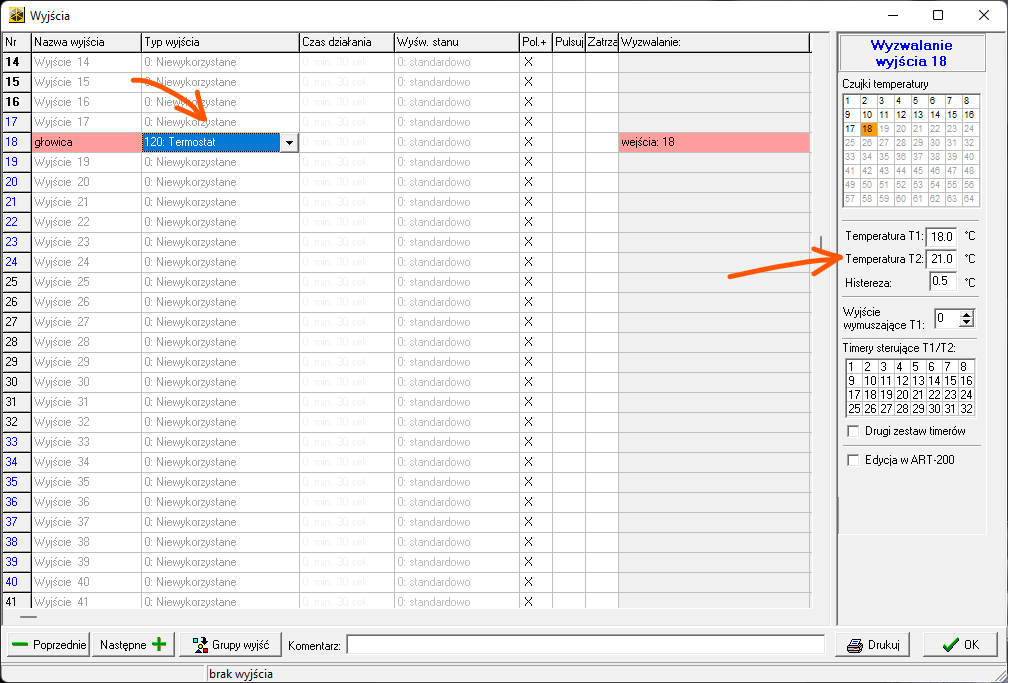Click the Temperatura T2 value field

(x=941, y=260)
